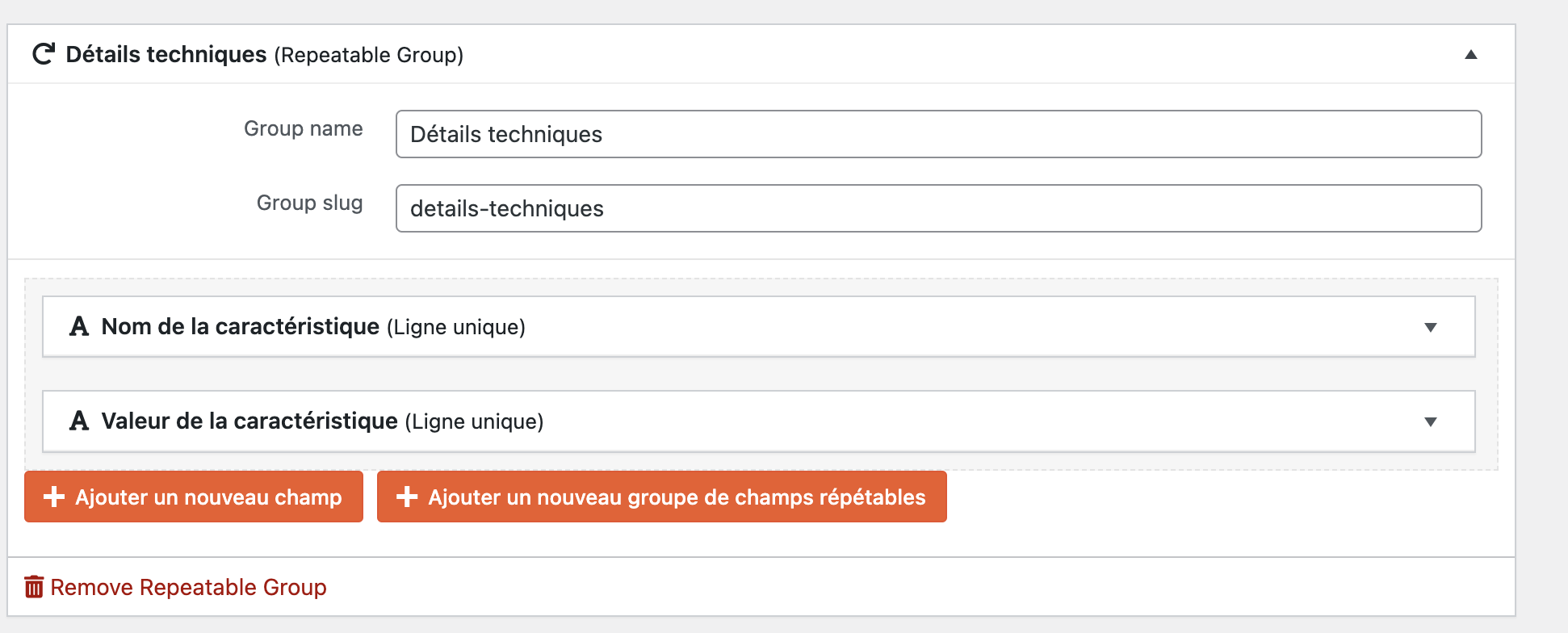Click the Détails techniques header title
The image size is (1568, 633).
pos(166,54)
